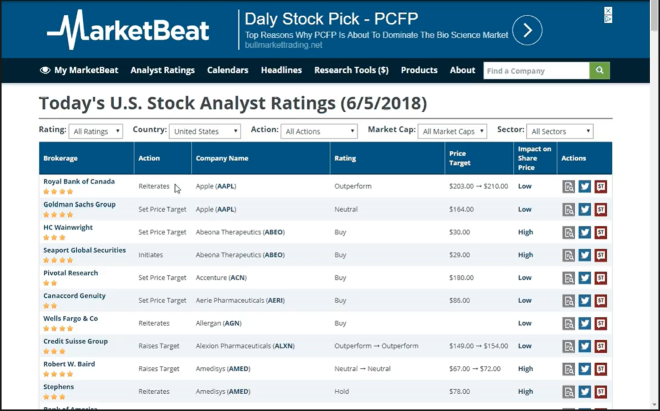Click the green search magnifier button

click(599, 70)
